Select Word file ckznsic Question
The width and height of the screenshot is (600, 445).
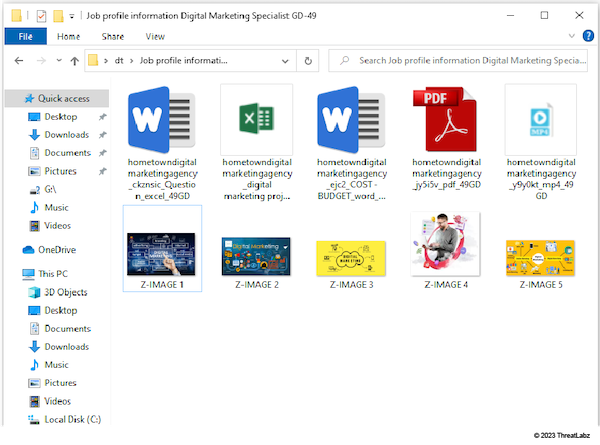162,143
